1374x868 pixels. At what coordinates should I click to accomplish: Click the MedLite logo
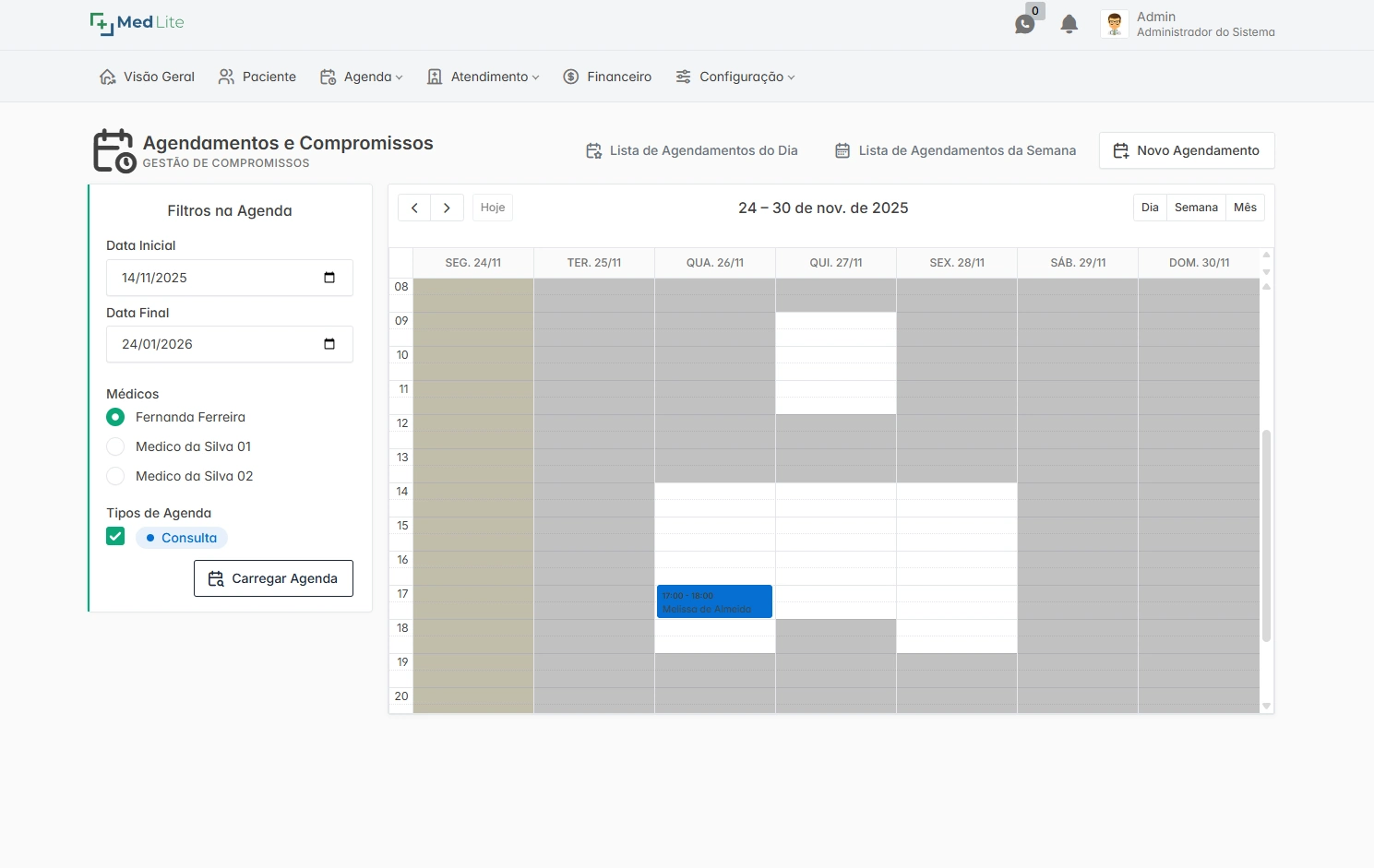137,23
